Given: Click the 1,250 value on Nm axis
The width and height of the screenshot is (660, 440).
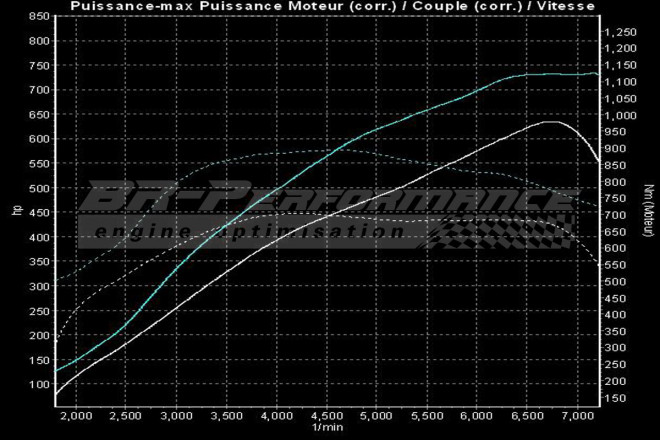Looking at the screenshot, I should [621, 33].
